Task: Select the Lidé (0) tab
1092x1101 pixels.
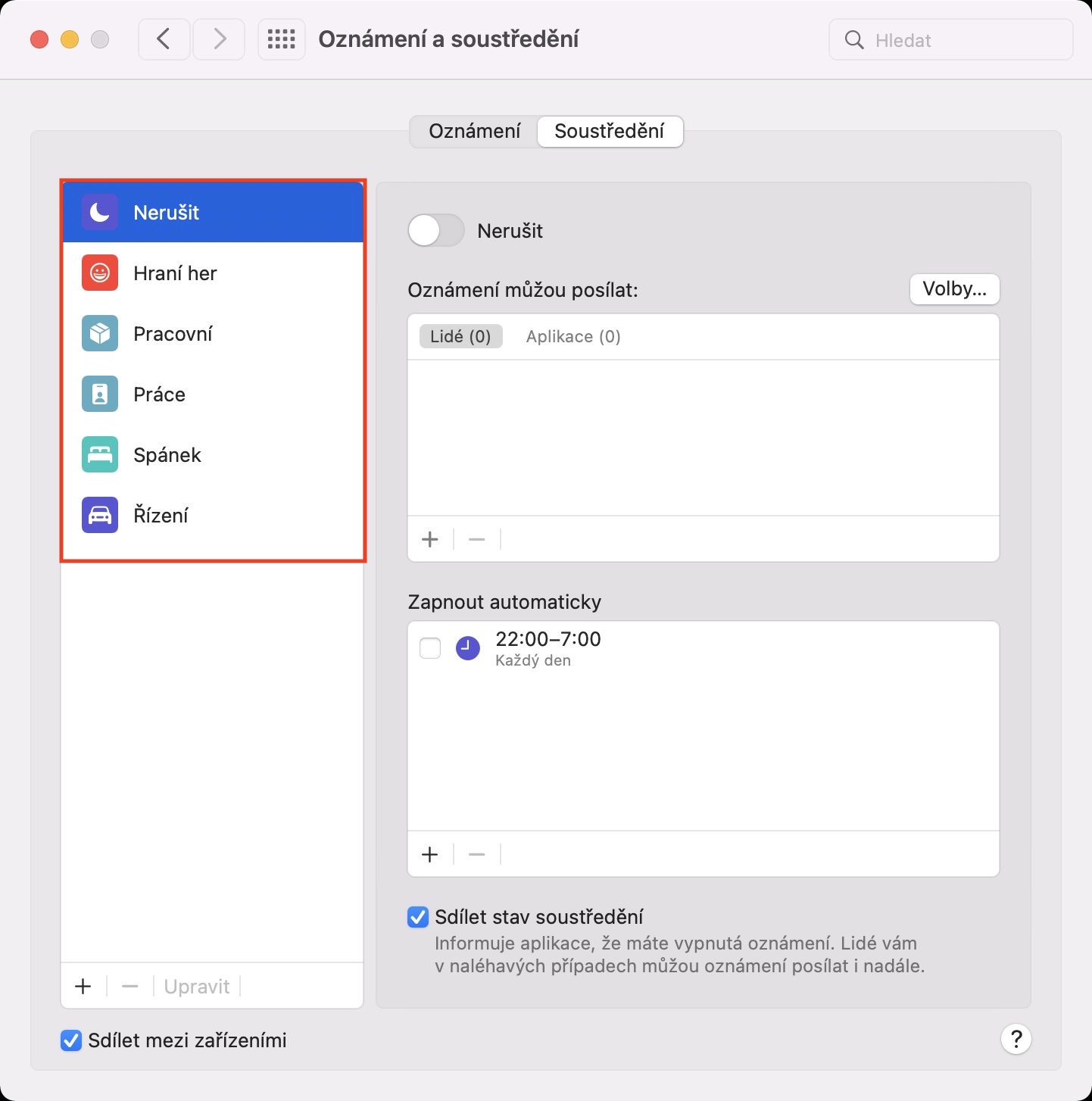Action: (460, 337)
